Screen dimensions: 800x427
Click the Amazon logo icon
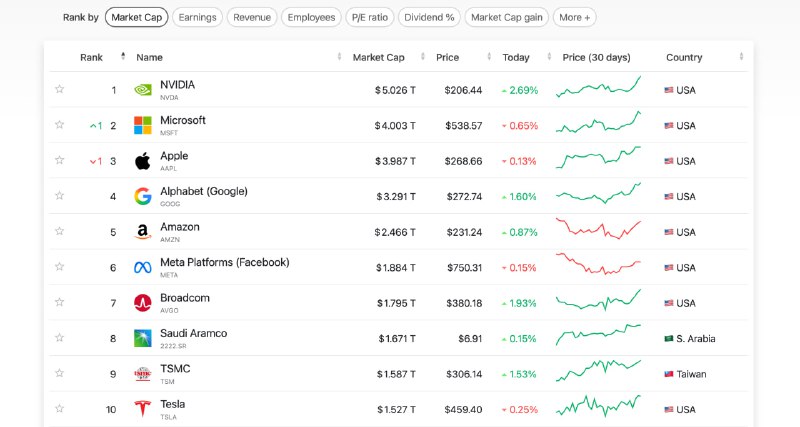(x=143, y=232)
